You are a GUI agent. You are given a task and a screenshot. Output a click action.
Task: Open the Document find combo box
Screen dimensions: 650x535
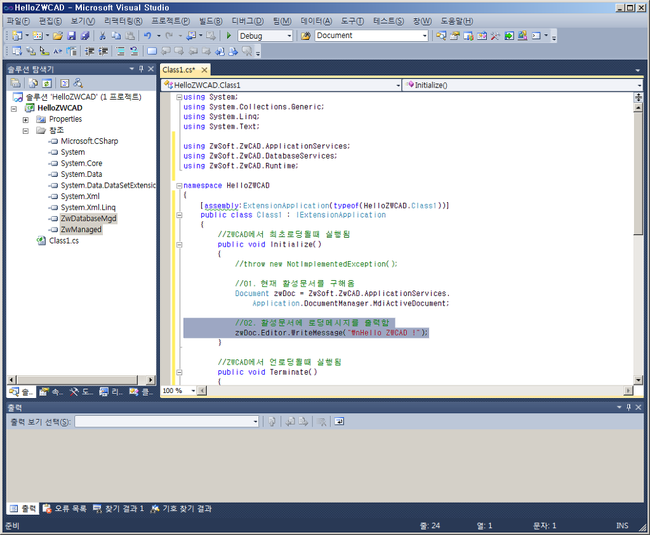click(371, 36)
